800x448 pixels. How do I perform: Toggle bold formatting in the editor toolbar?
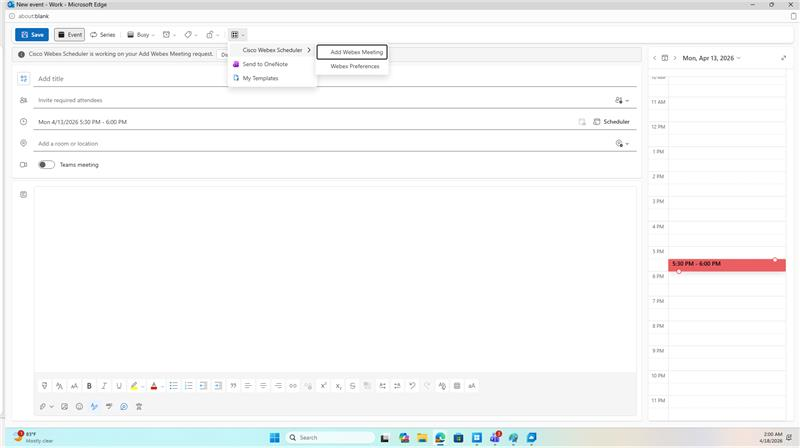[x=89, y=386]
